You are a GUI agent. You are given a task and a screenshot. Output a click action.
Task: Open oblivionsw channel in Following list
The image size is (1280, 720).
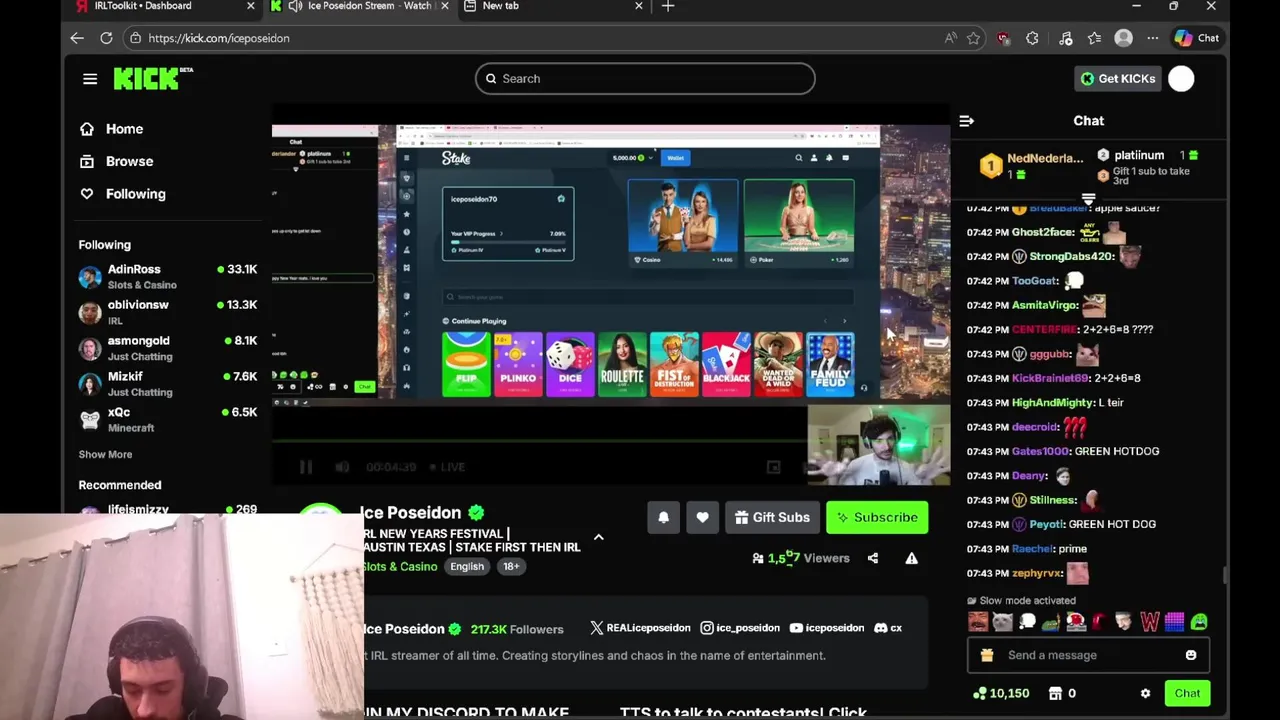(x=168, y=312)
